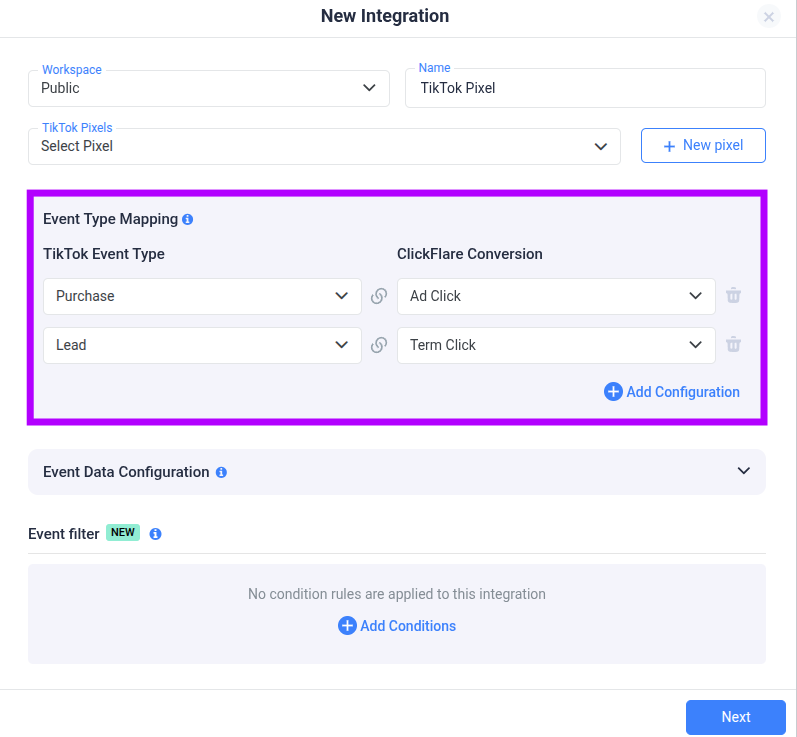Image resolution: width=797 pixels, height=737 pixels.
Task: Open the Workspace dropdown showing Public
Action: coord(209,88)
